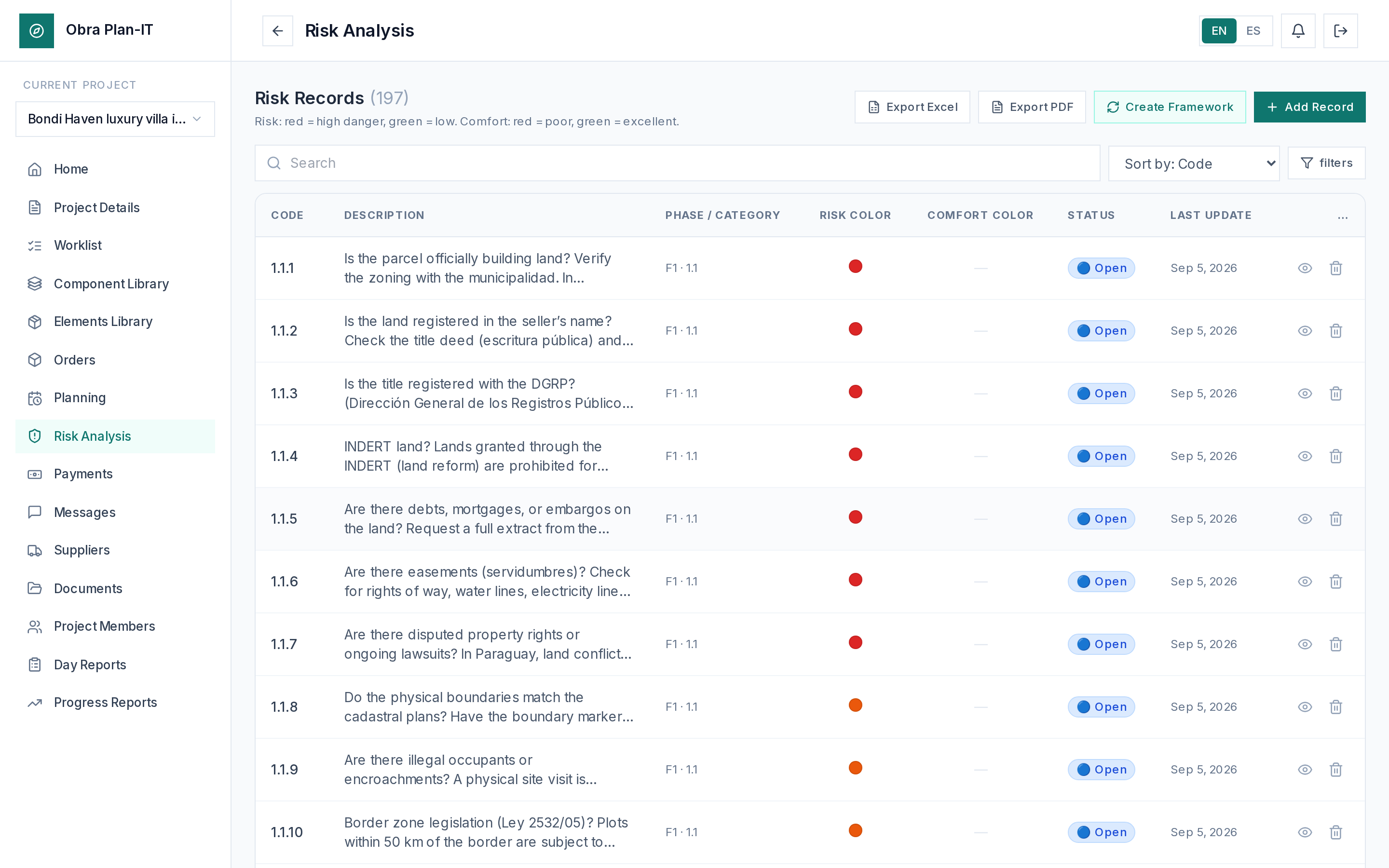Delete risk record 1.1.3

(1335, 393)
